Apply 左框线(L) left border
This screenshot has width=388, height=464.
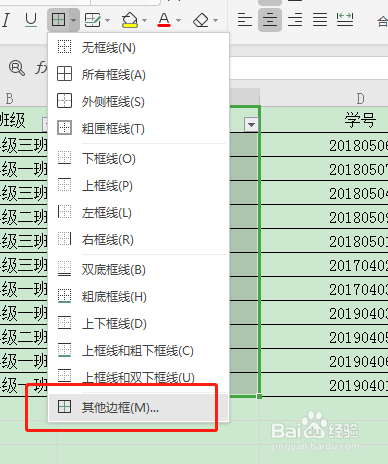pos(139,212)
